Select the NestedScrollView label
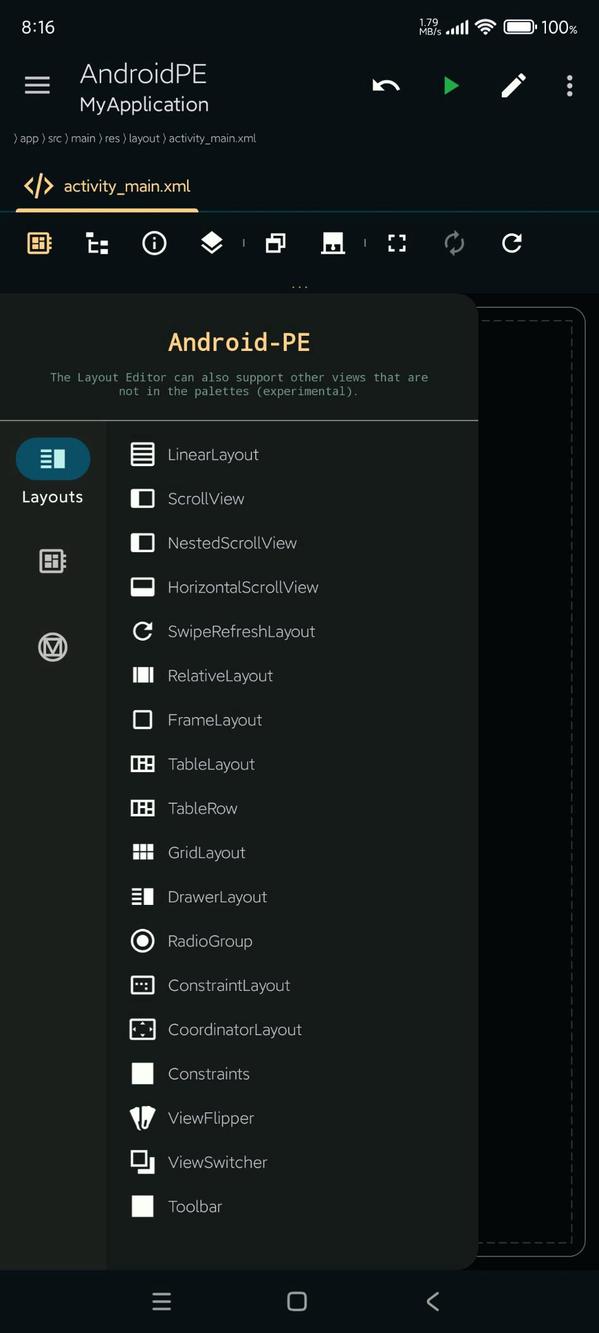This screenshot has width=599, height=1333. [232, 543]
